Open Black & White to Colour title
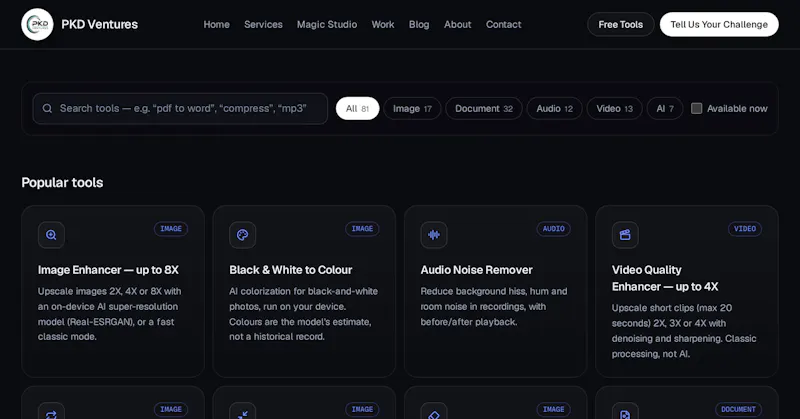 (291, 270)
